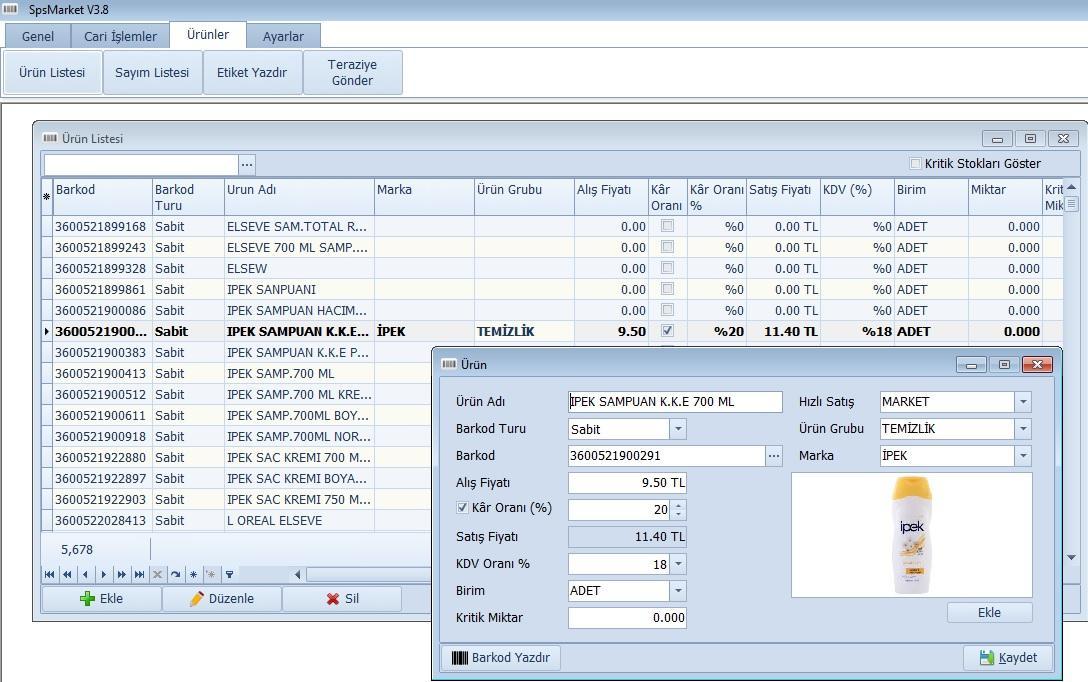Click into Ürün Adı text field
Image resolution: width=1088 pixels, height=682 pixels.
tap(675, 402)
